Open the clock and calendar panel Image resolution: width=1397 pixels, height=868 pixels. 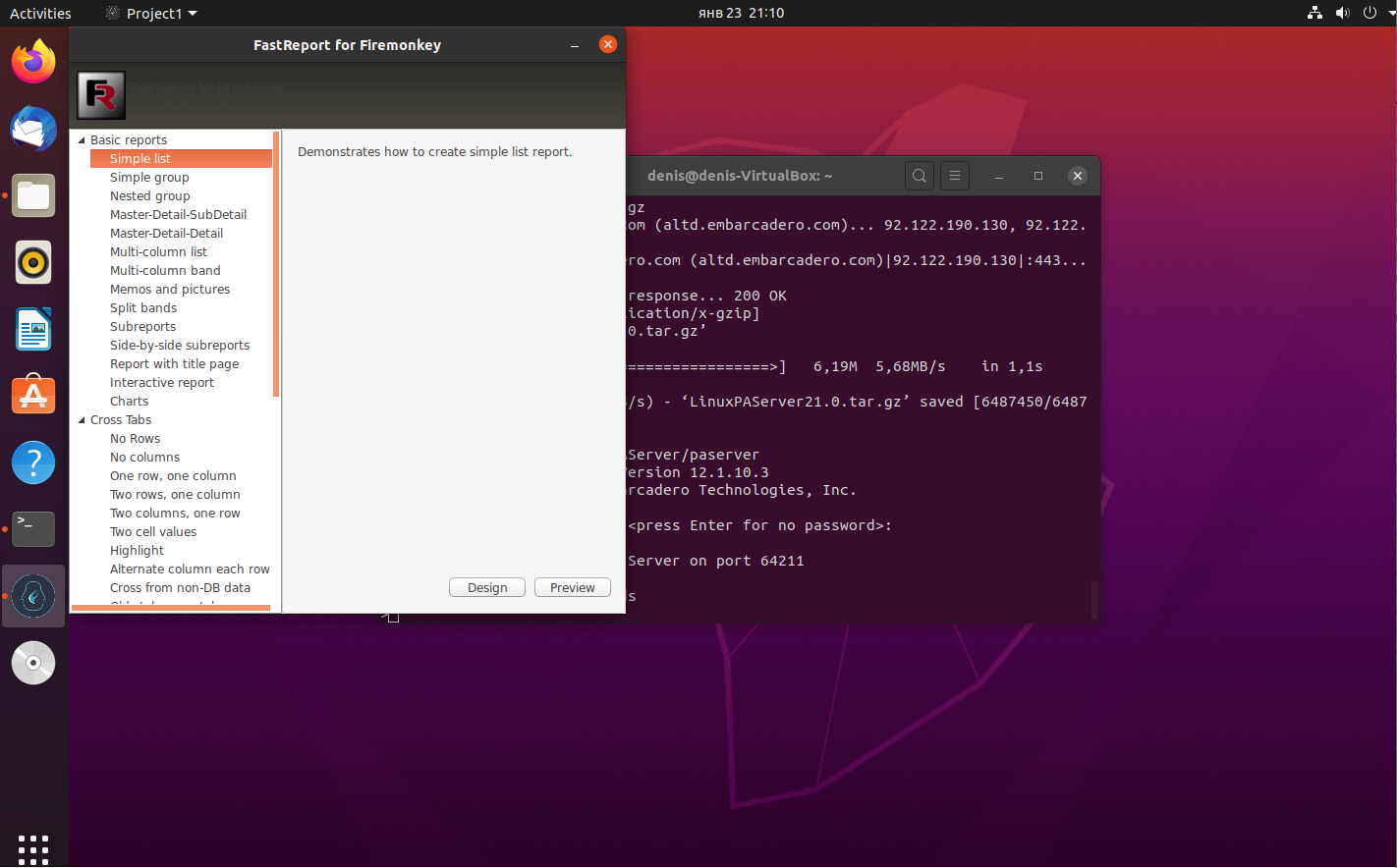tap(741, 13)
